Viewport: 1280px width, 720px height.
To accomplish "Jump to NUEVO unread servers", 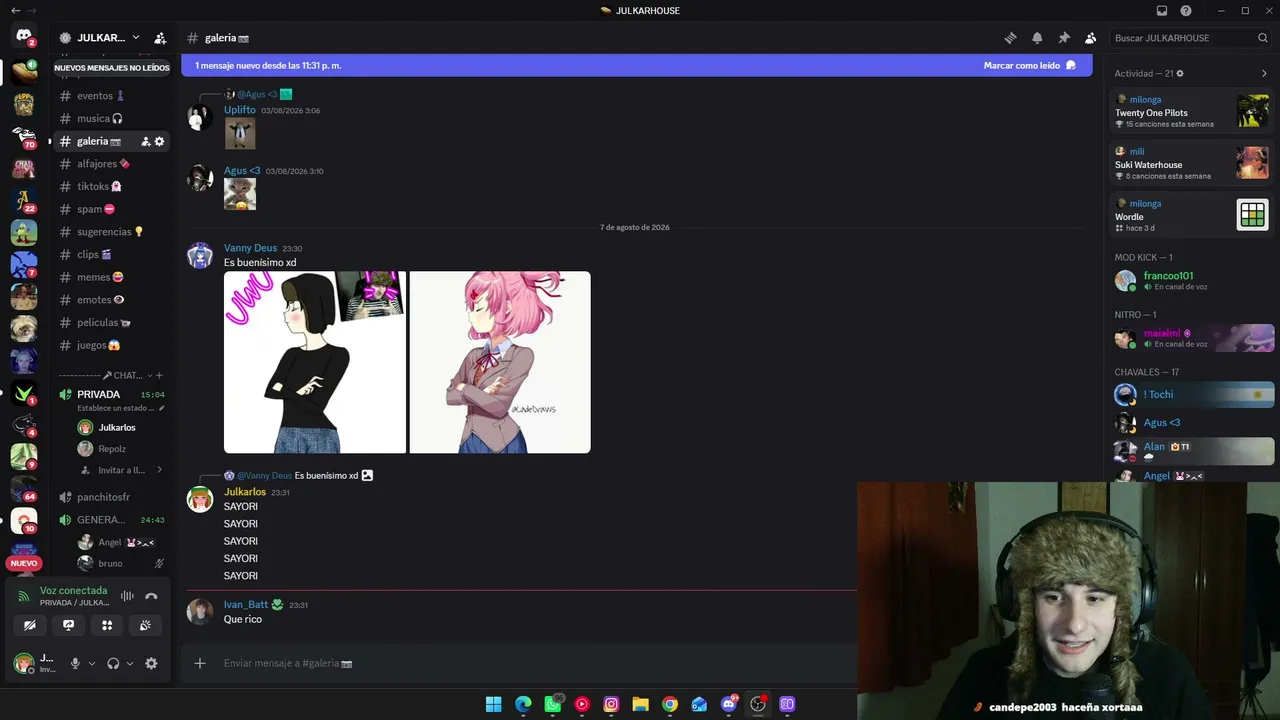I will point(24,563).
